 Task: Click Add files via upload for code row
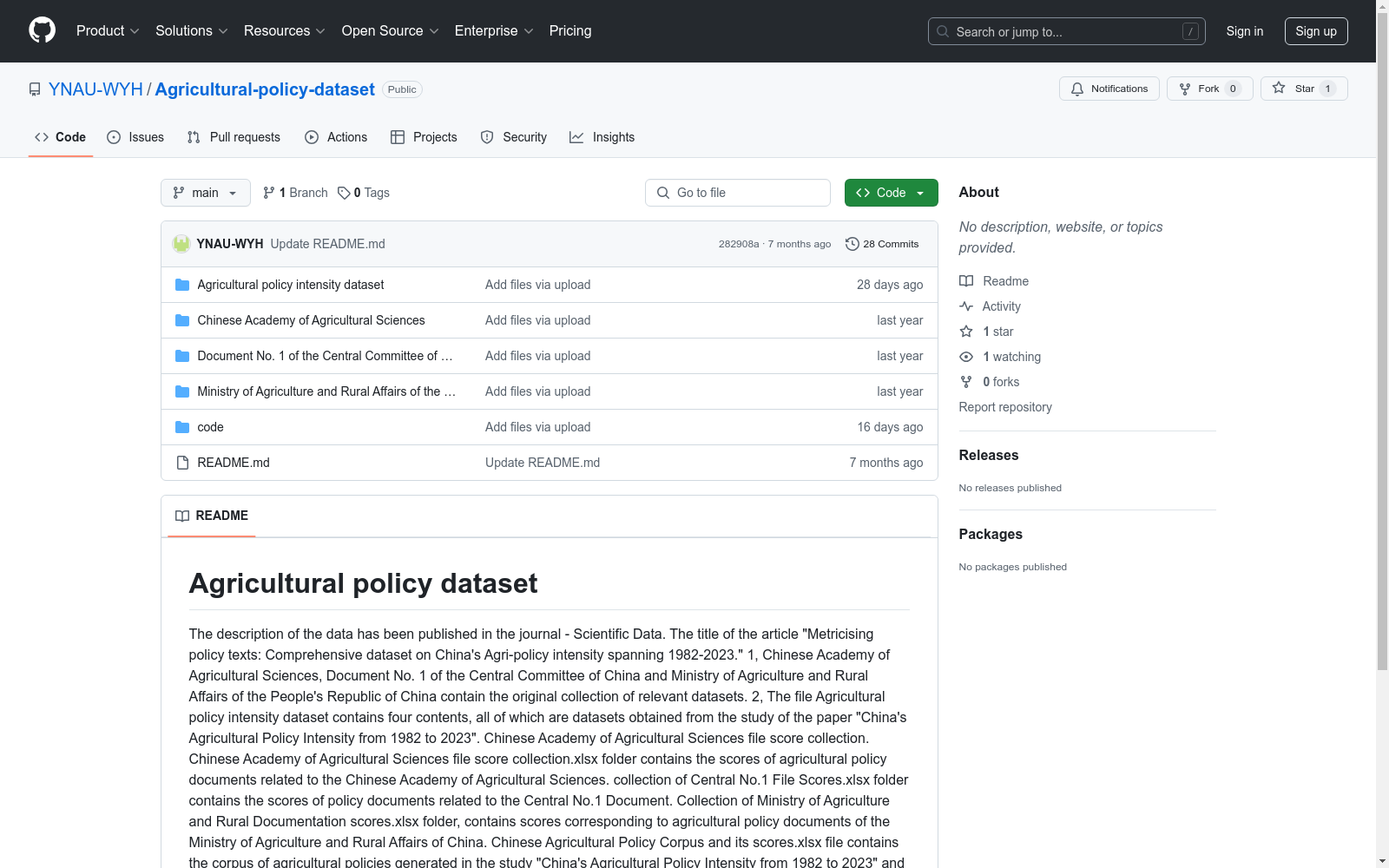(538, 427)
